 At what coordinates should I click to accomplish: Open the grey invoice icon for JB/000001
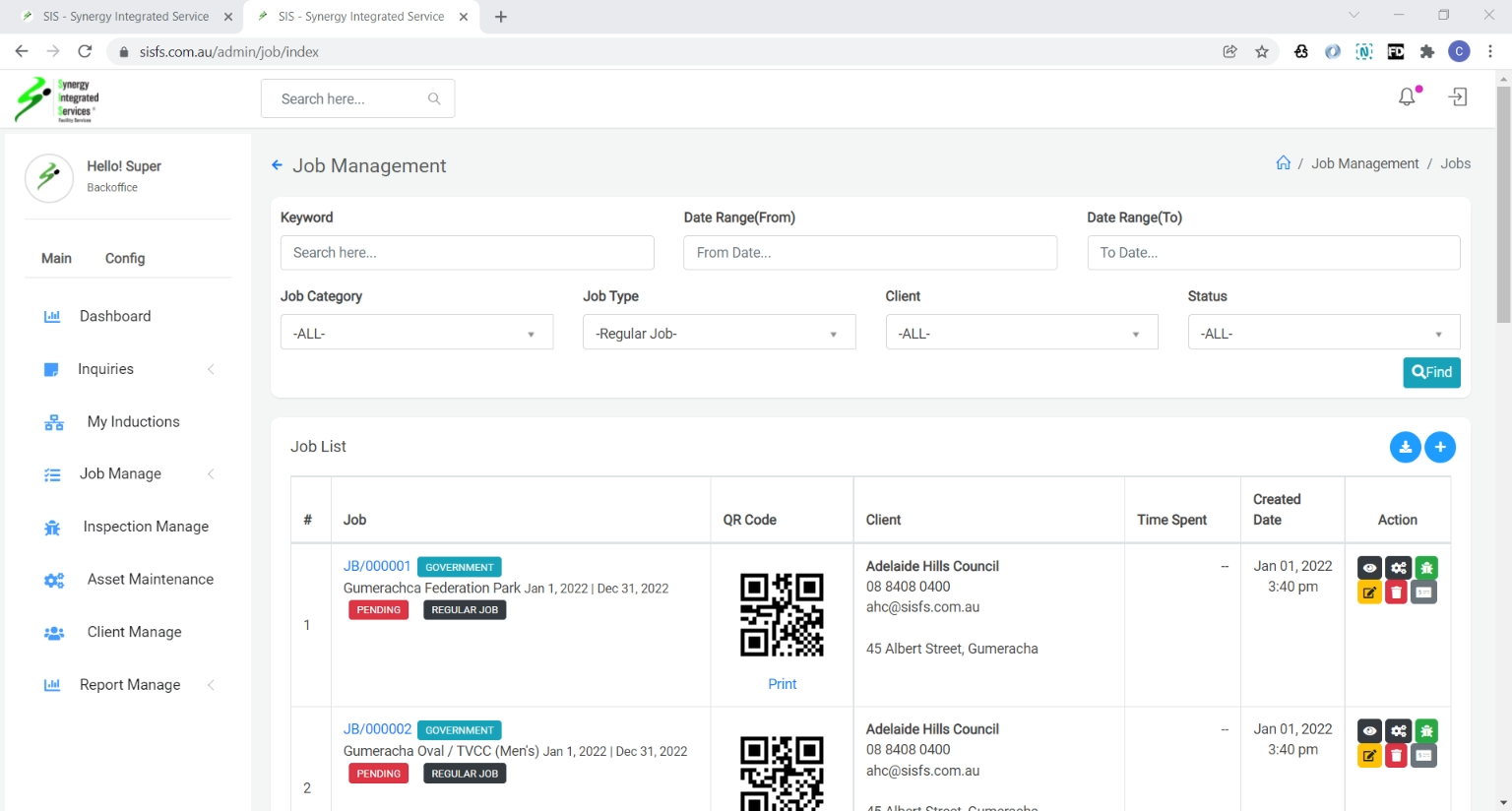tap(1424, 593)
